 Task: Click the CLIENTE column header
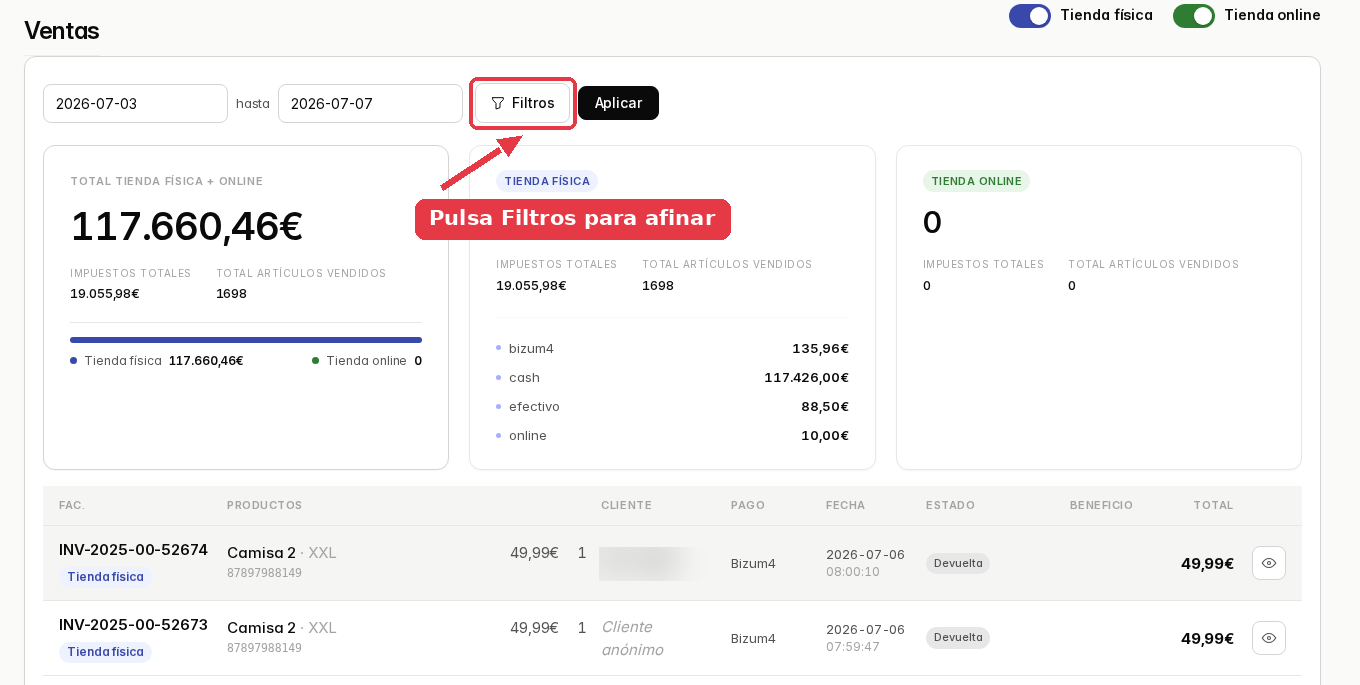[x=626, y=506]
